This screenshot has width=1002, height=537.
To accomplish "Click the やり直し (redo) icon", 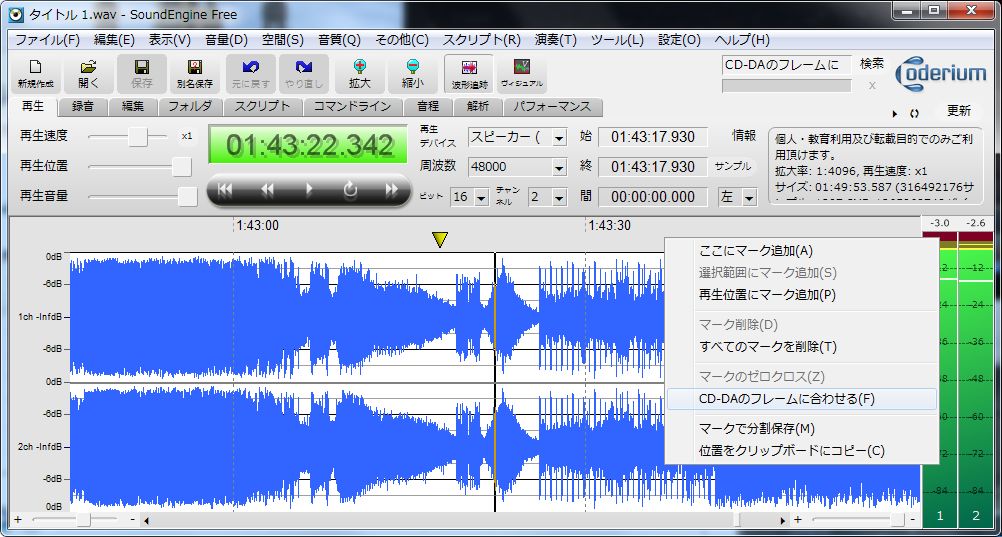I will (x=304, y=74).
